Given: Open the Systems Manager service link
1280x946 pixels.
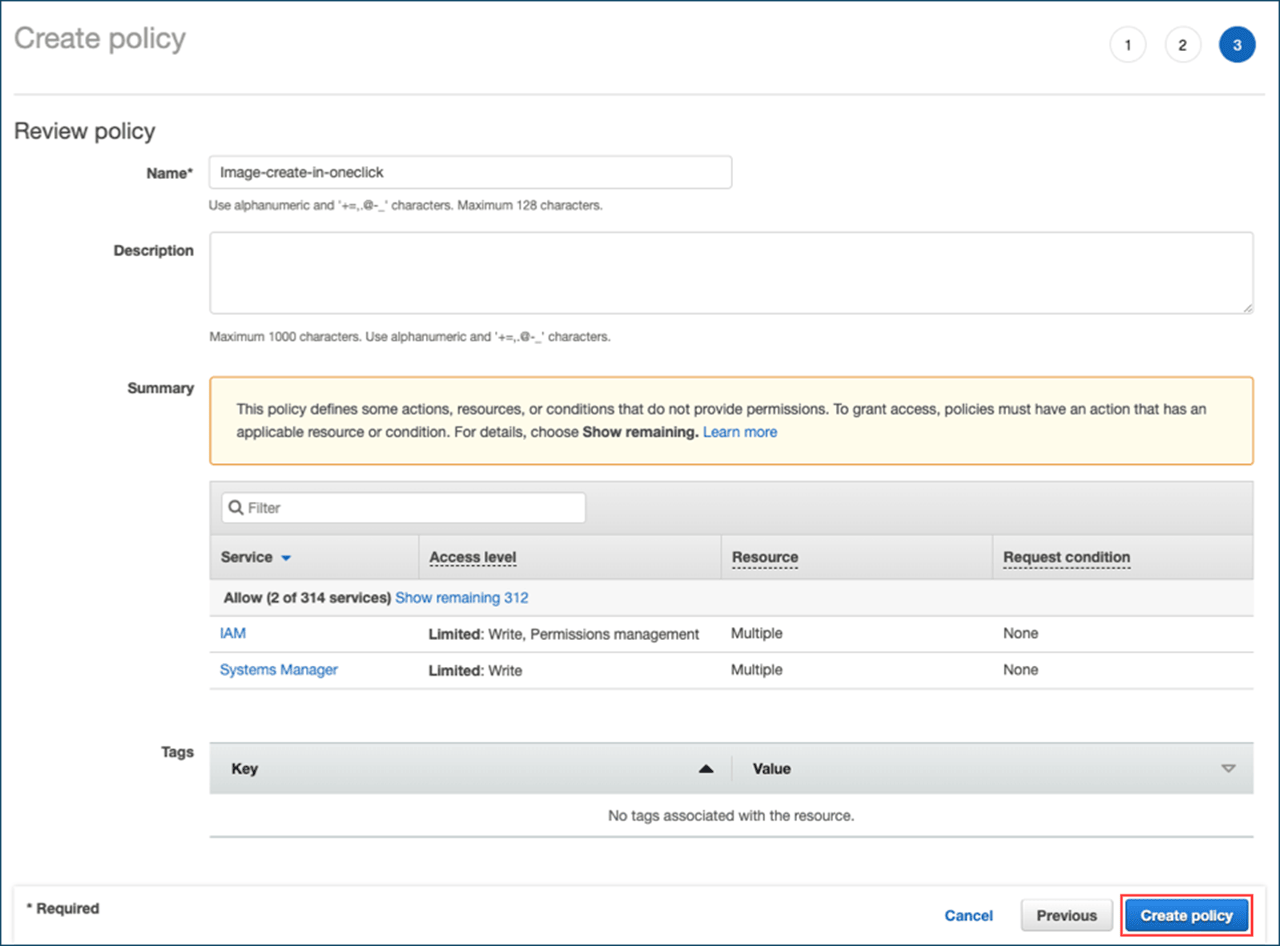Looking at the screenshot, I should tap(278, 670).
